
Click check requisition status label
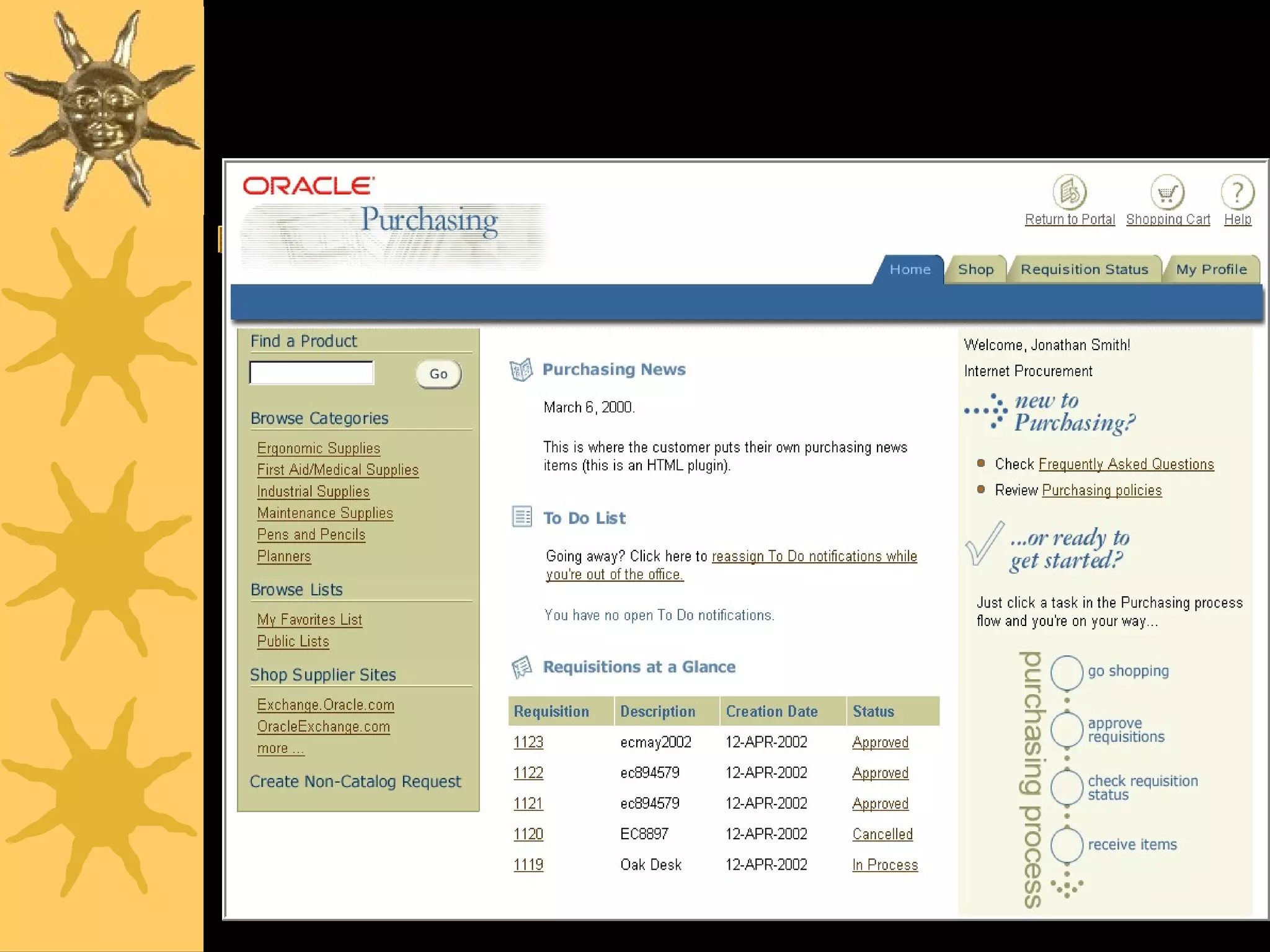[x=1143, y=788]
